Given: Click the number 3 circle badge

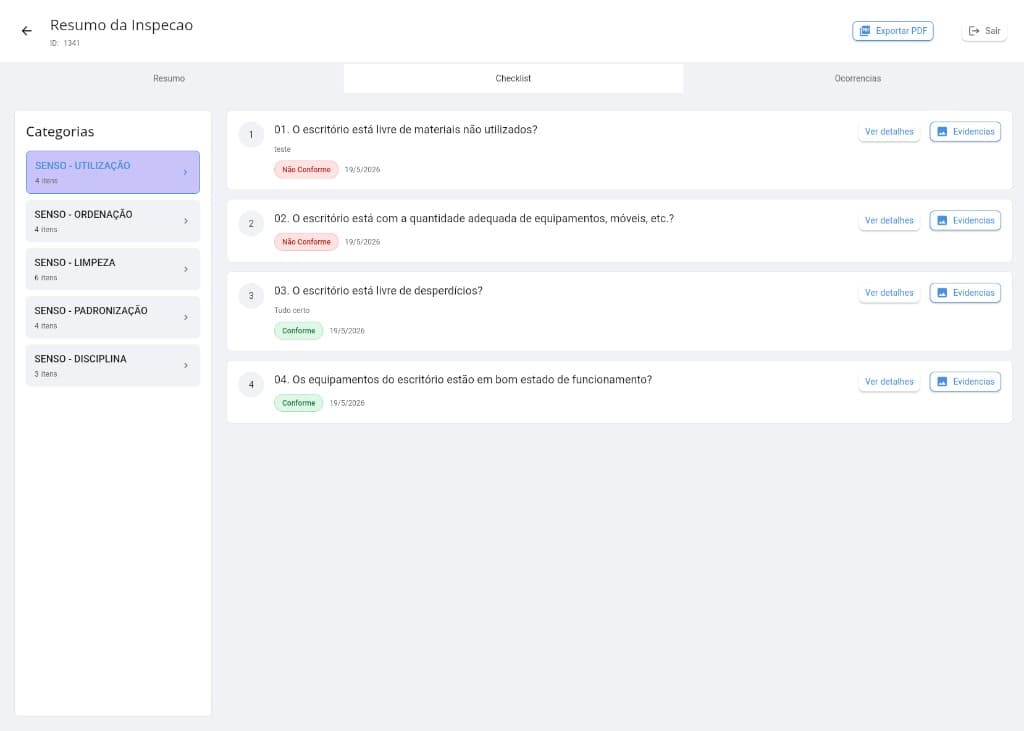Looking at the screenshot, I should [251, 296].
